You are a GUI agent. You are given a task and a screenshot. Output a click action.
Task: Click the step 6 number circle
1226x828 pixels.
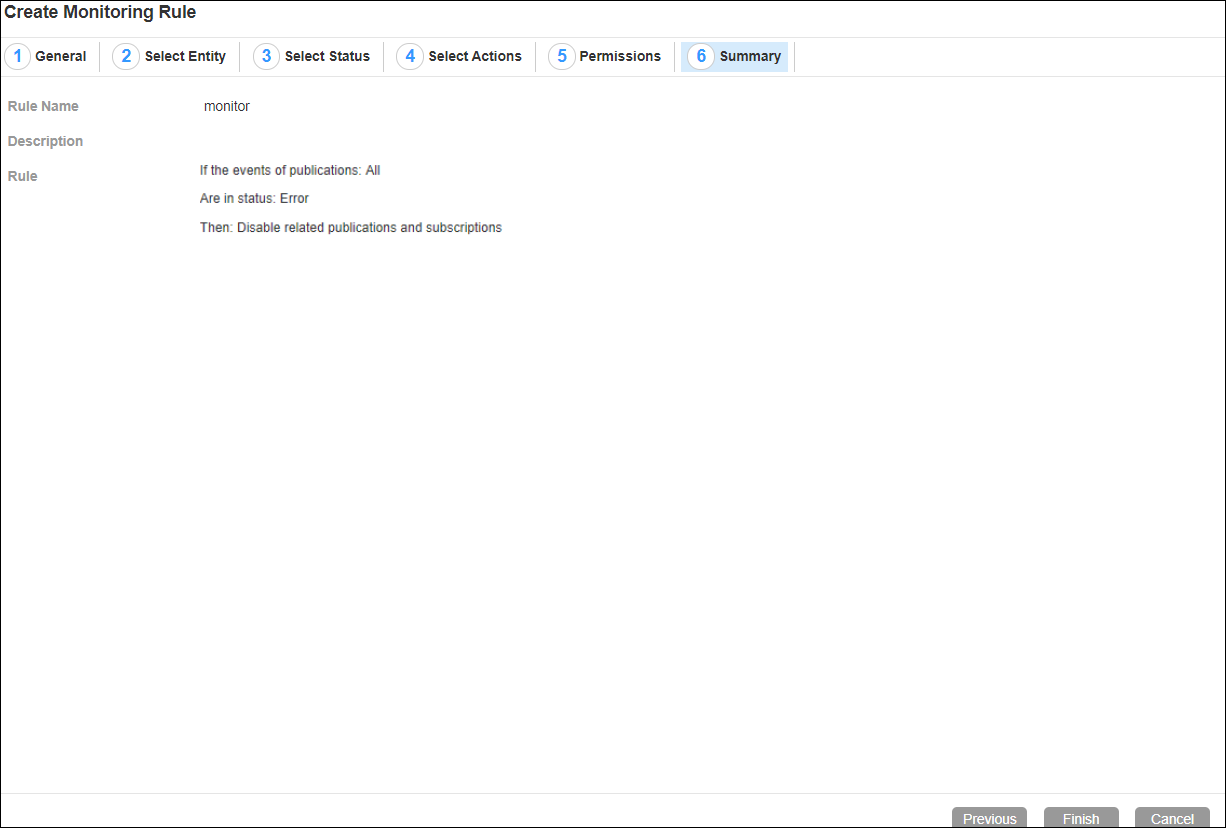click(x=701, y=57)
